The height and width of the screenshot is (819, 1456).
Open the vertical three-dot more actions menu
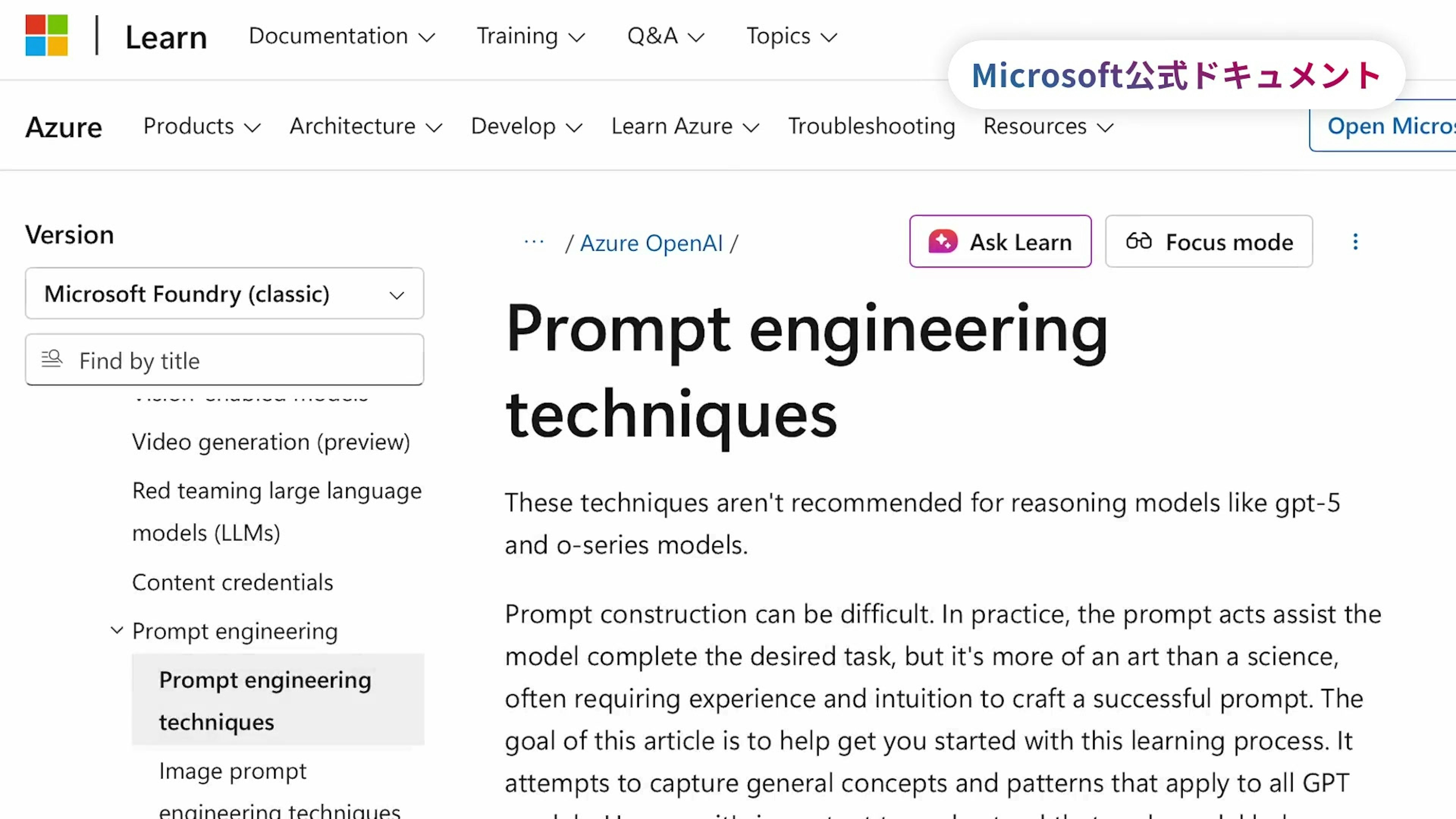(x=1355, y=242)
